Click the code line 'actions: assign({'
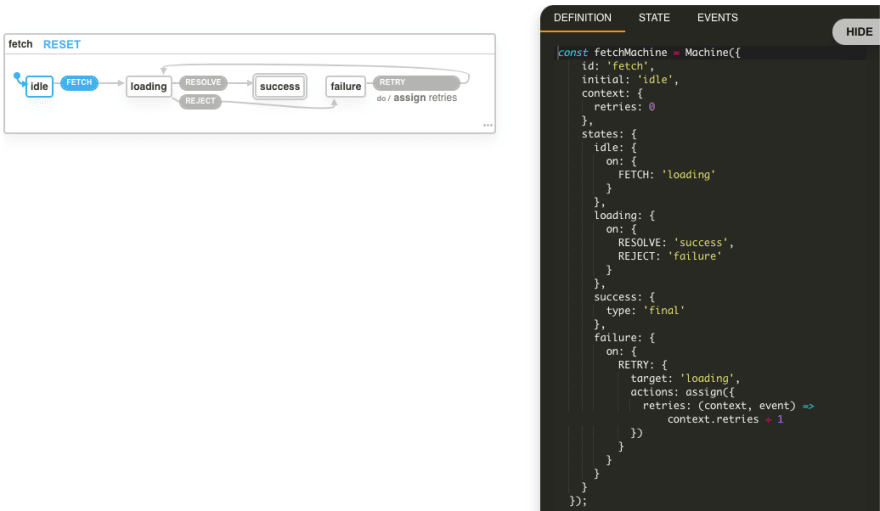The height and width of the screenshot is (511, 880). tap(682, 392)
